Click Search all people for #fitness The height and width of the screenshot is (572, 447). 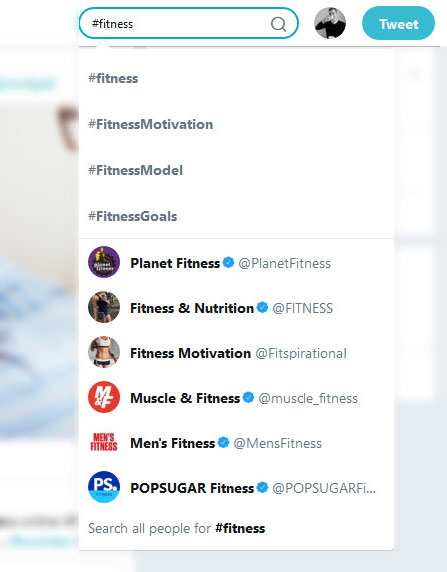click(177, 528)
